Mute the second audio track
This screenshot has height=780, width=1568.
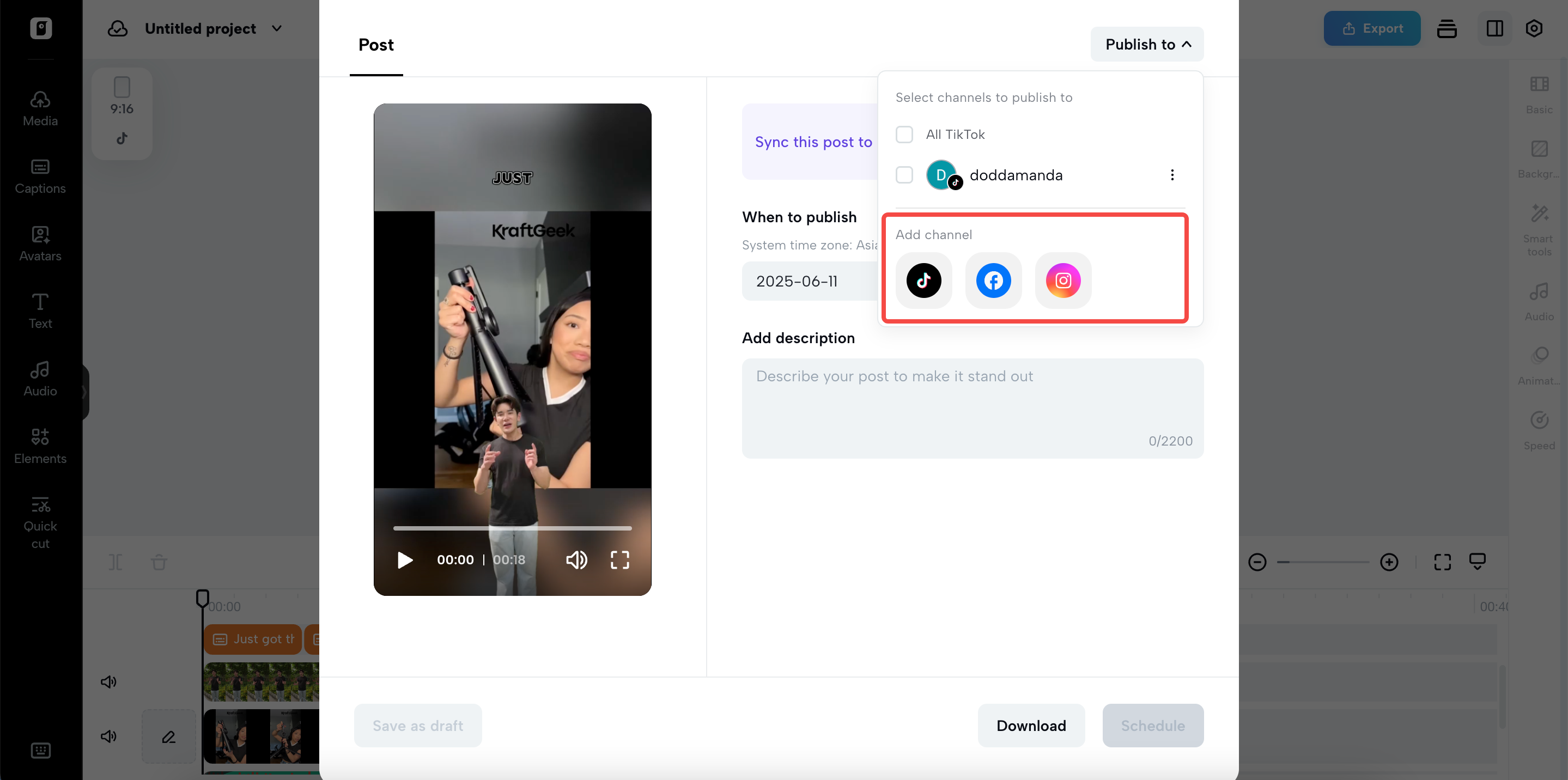108,736
